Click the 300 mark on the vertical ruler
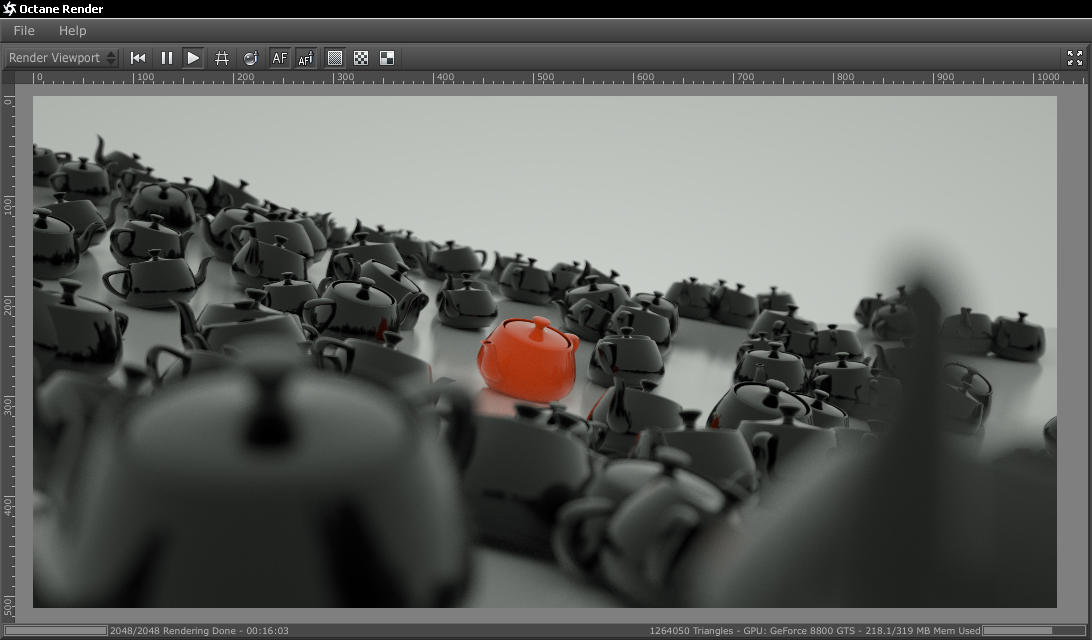Viewport: 1092px width, 640px height. 8,405
